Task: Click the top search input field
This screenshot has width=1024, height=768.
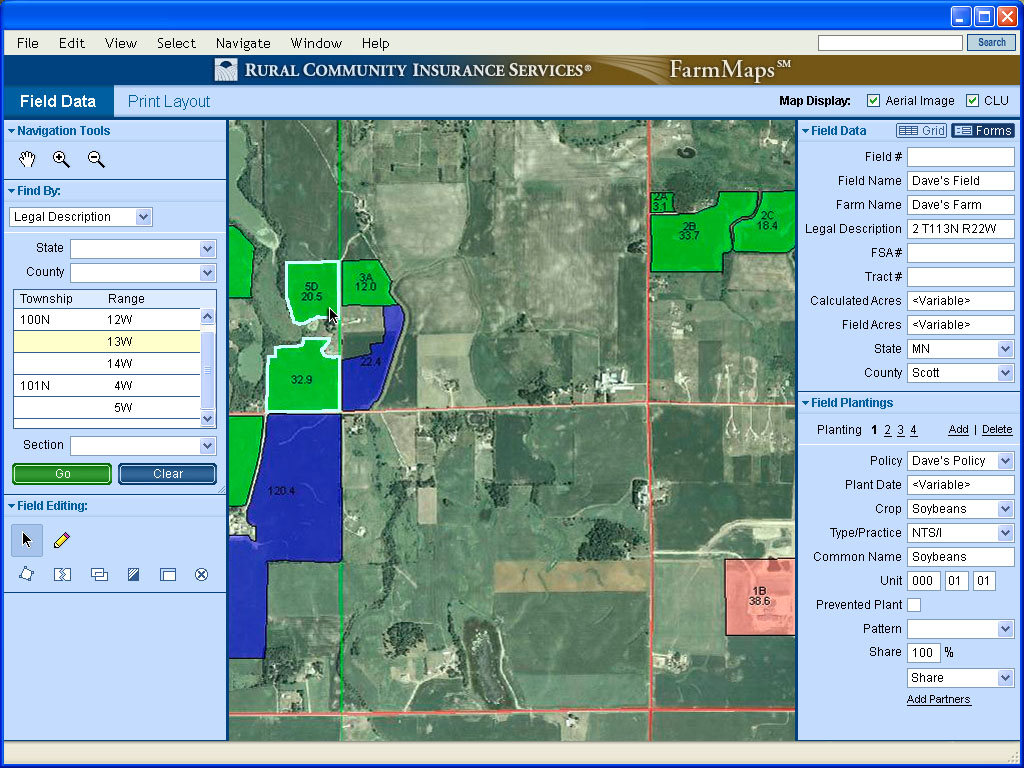Action: [890, 42]
